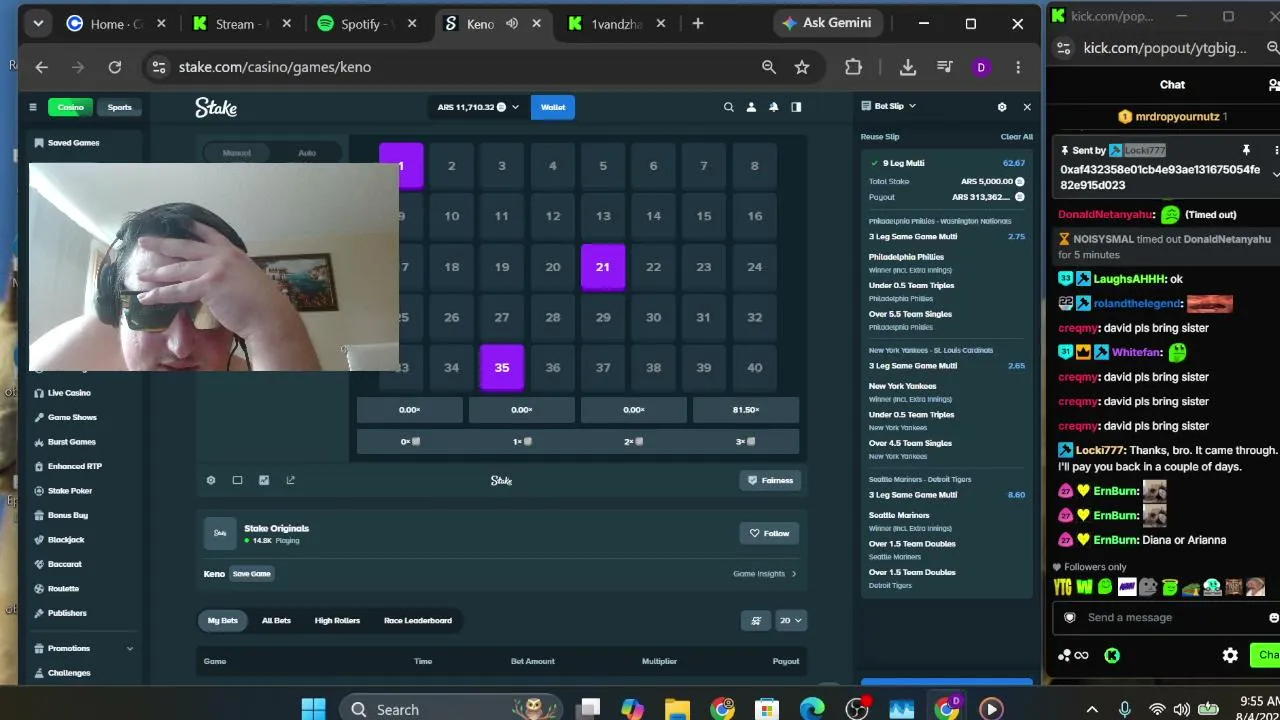Image resolution: width=1280 pixels, height=720 pixels.
Task: Bookmark this page with star icon
Action: point(802,67)
